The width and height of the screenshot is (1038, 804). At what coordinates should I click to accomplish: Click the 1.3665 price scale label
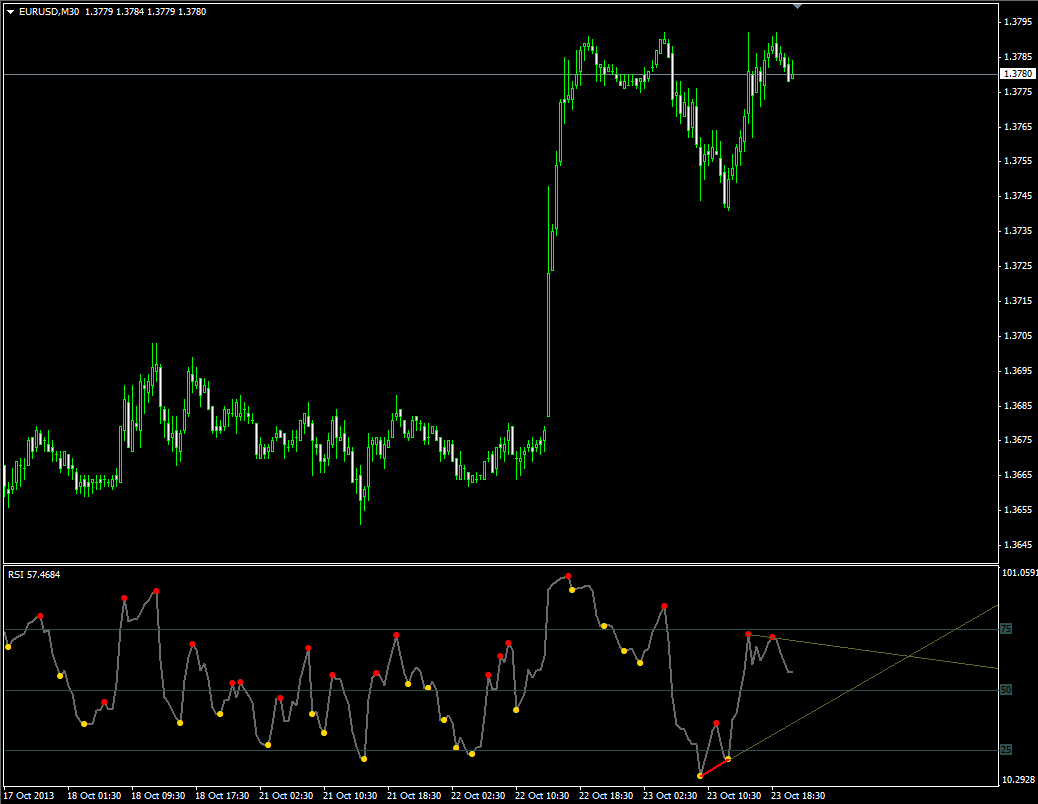coord(1017,475)
